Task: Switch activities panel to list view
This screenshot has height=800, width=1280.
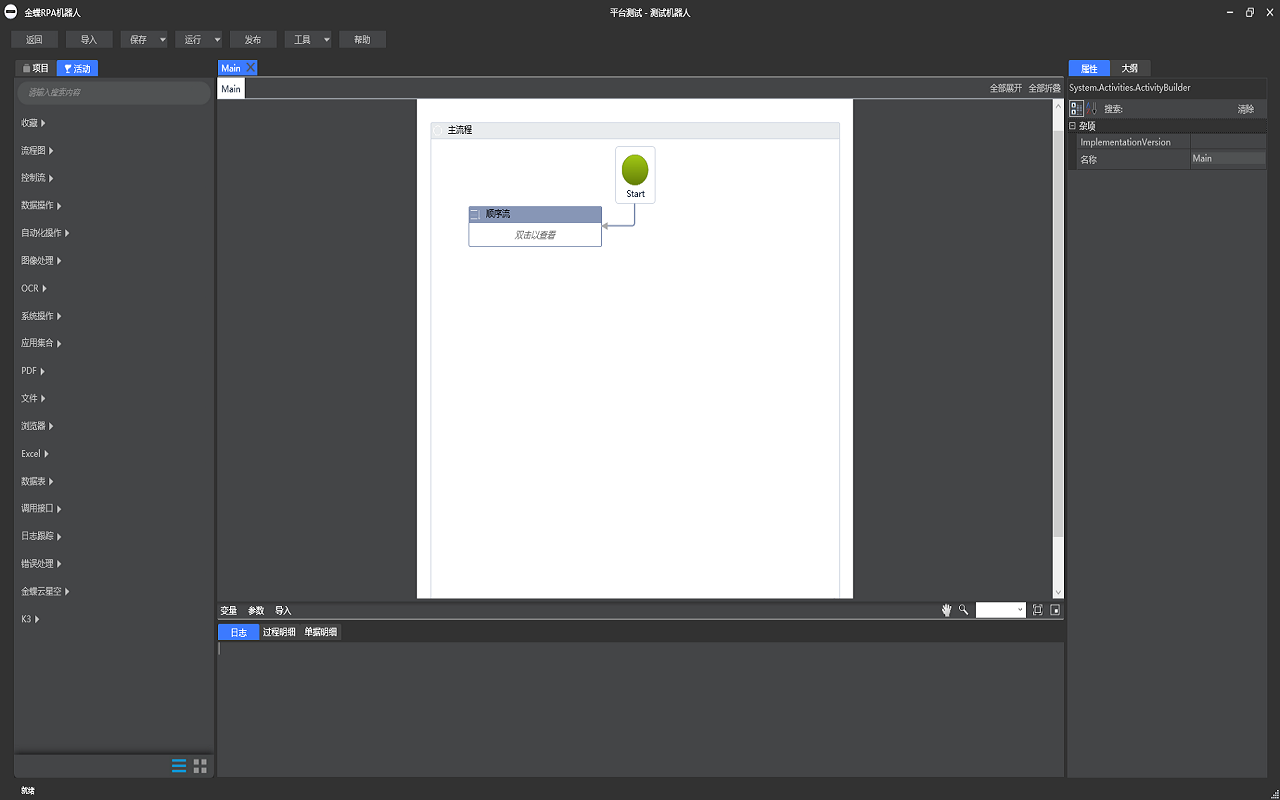Action: point(179,766)
